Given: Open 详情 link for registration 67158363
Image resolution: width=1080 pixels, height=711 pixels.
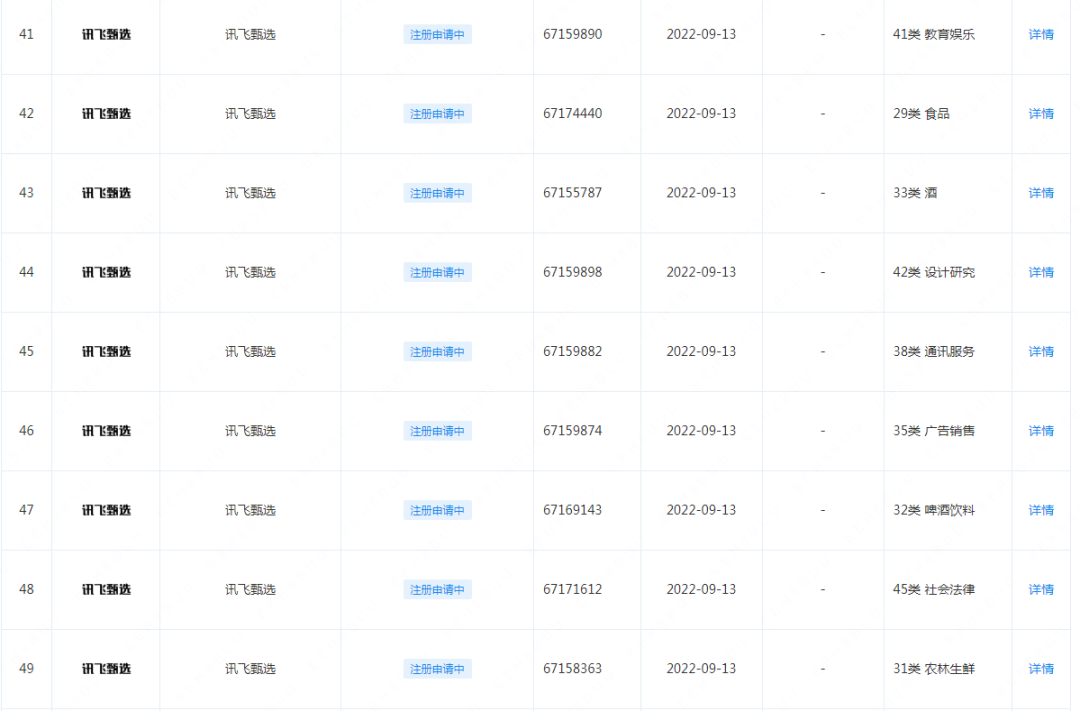Looking at the screenshot, I should coord(1041,668).
